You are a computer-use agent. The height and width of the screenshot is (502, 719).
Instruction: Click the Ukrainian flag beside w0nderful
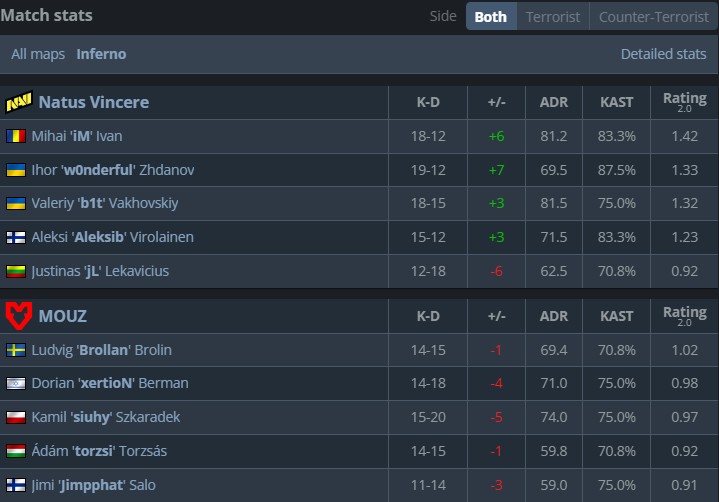(16, 170)
